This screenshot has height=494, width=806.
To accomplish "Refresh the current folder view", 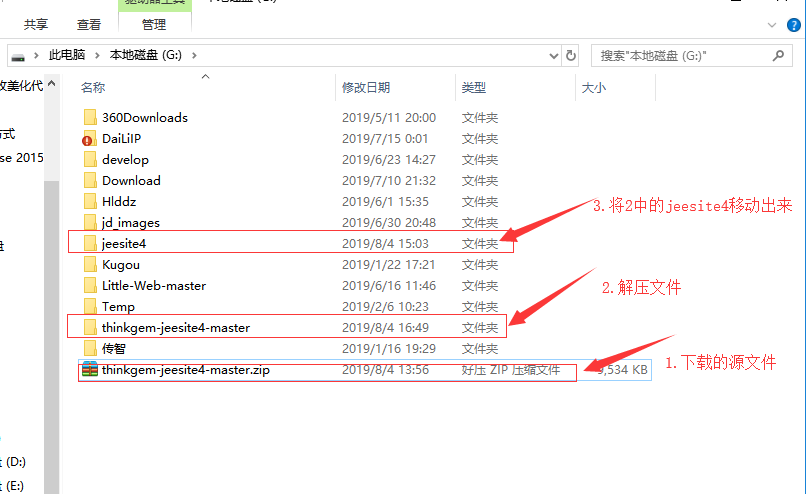I will tap(571, 55).
